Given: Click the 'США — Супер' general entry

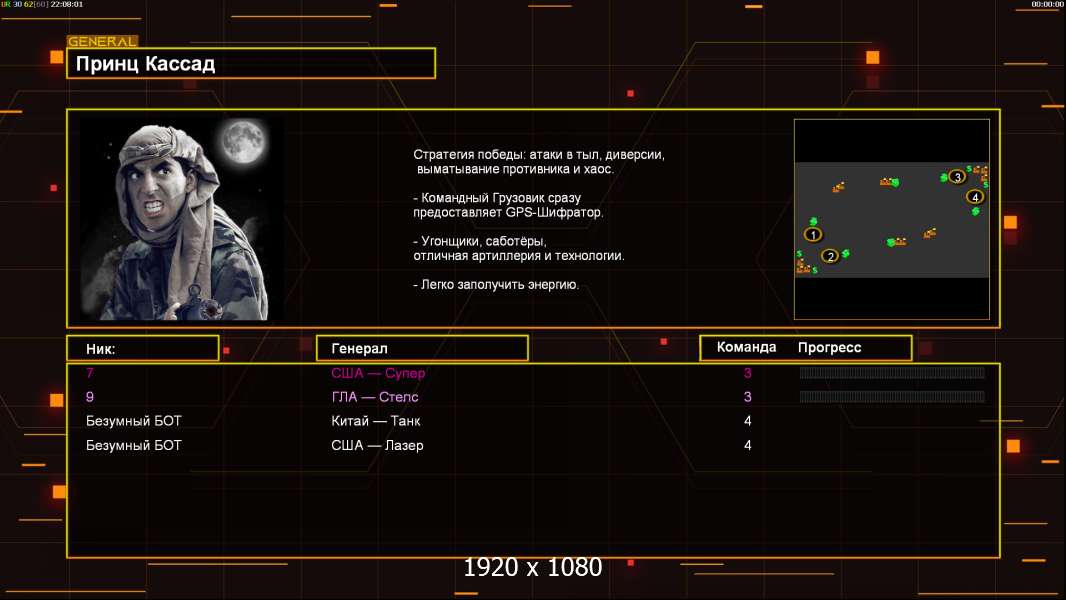Looking at the screenshot, I should 378,372.
